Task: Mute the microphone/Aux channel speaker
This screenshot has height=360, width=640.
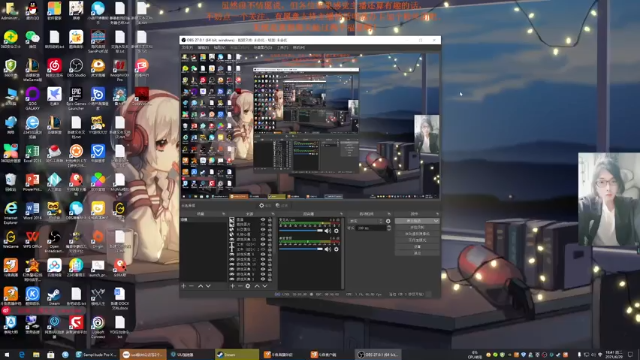Action: point(327,231)
